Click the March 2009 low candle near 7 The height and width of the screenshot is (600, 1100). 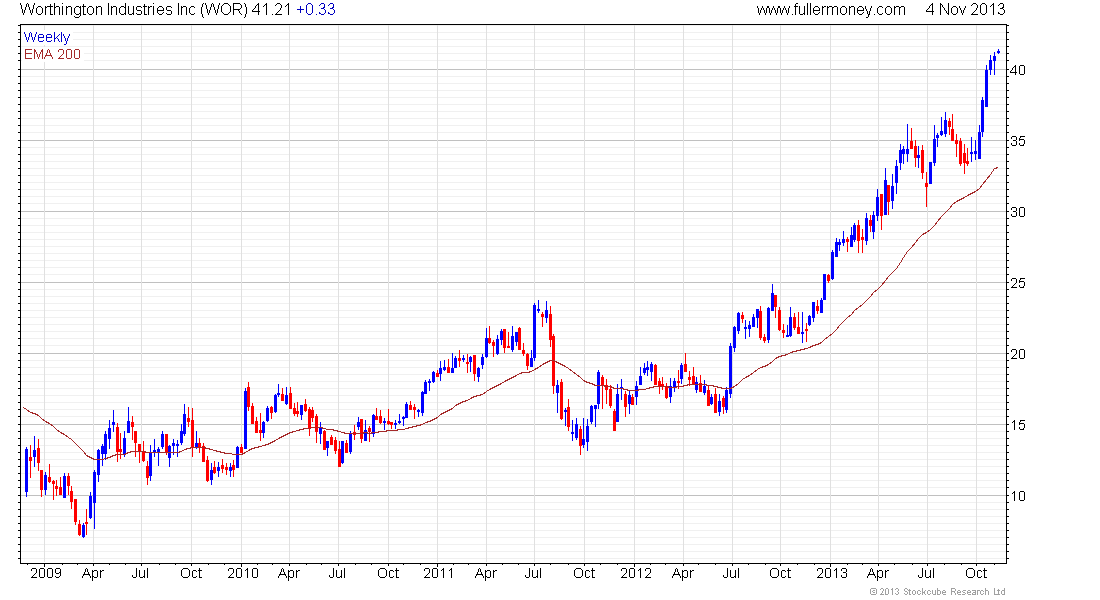pyautogui.click(x=83, y=529)
